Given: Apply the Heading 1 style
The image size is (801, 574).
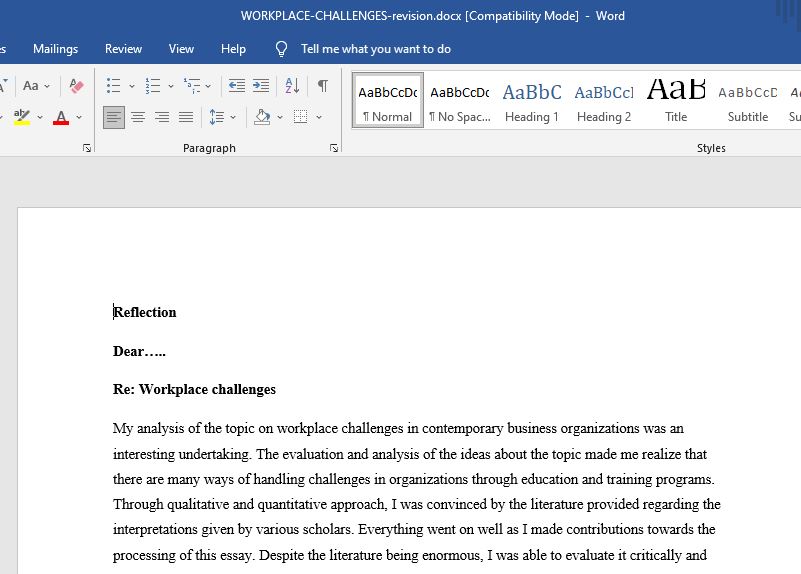Looking at the screenshot, I should [532, 100].
